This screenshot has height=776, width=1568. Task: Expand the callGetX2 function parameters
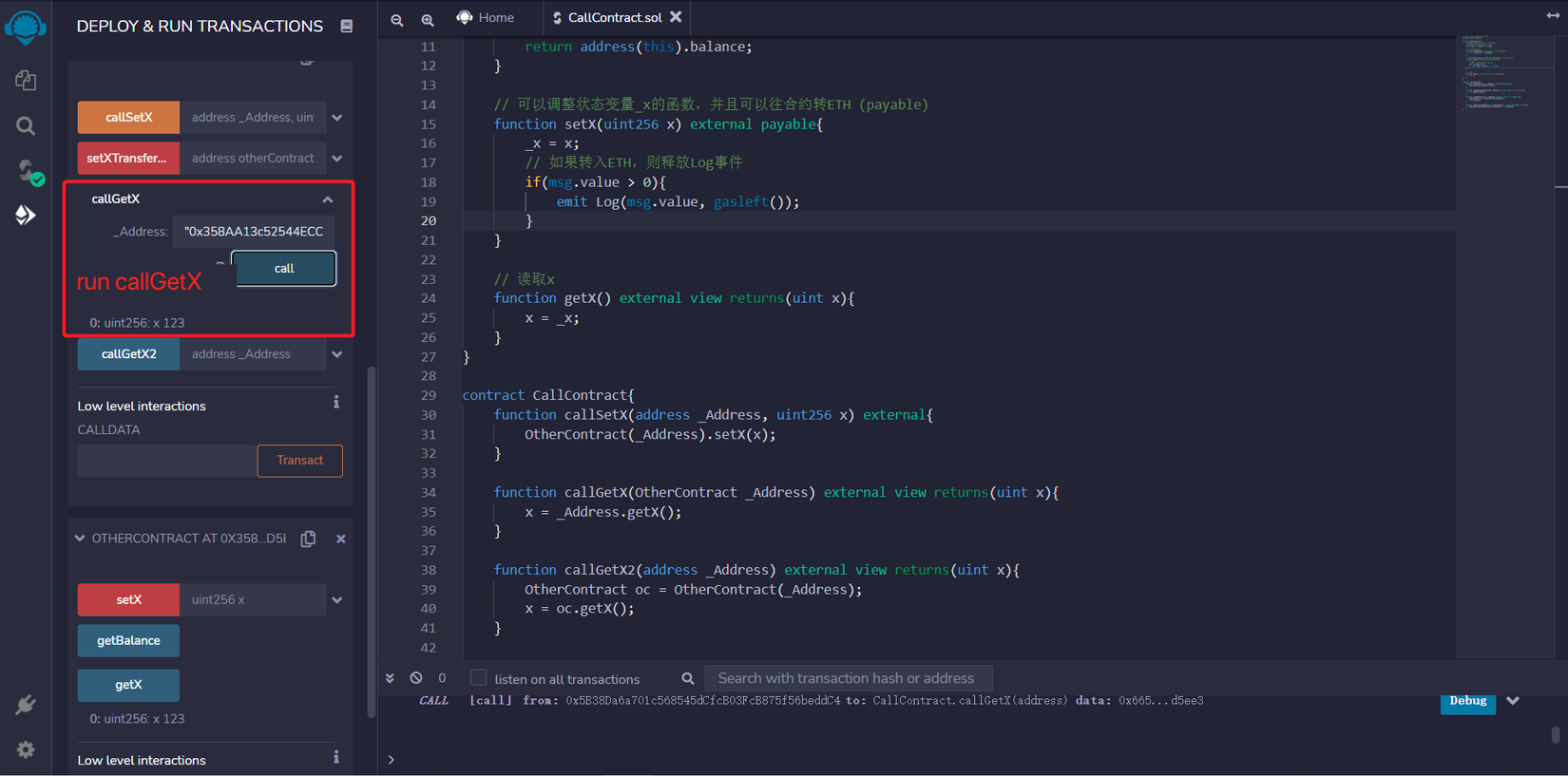pos(337,354)
